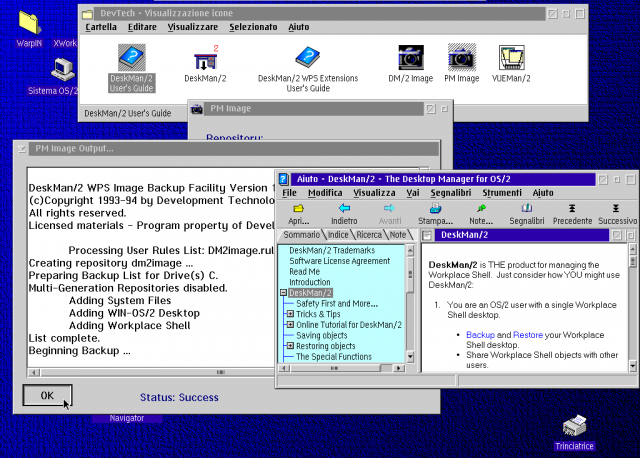Click PM Image Output horizontal scrollbar thumb
Screen dimensions: 640x458
220,372
